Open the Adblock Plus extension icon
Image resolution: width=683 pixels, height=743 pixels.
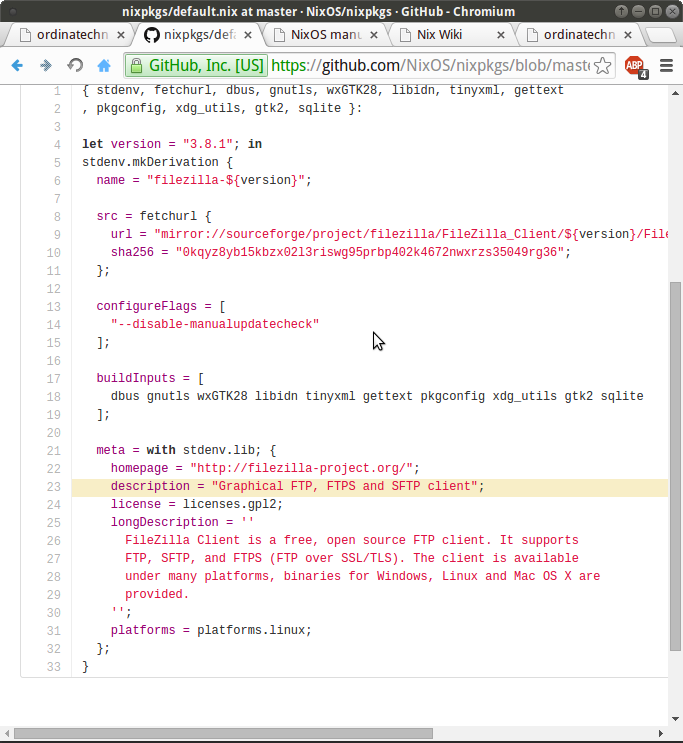(636, 66)
